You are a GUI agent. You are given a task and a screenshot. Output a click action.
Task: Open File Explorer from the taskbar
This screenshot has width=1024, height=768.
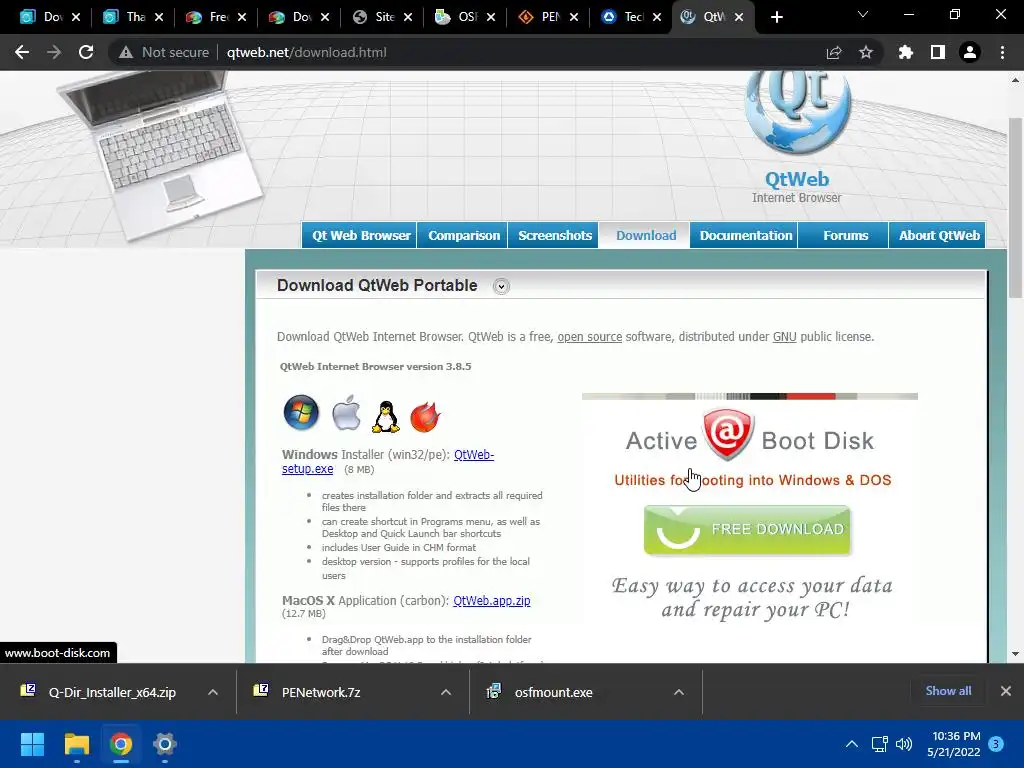tap(76, 744)
